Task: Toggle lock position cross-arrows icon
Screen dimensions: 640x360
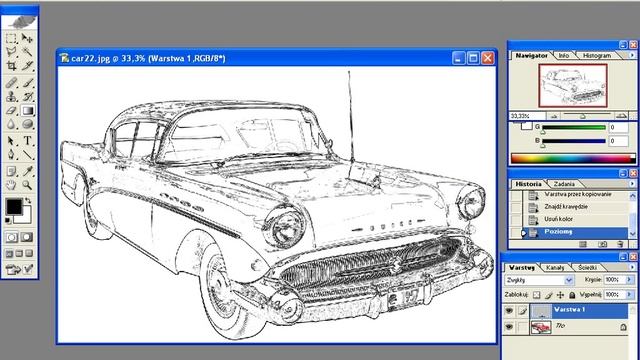Action: pos(561,295)
